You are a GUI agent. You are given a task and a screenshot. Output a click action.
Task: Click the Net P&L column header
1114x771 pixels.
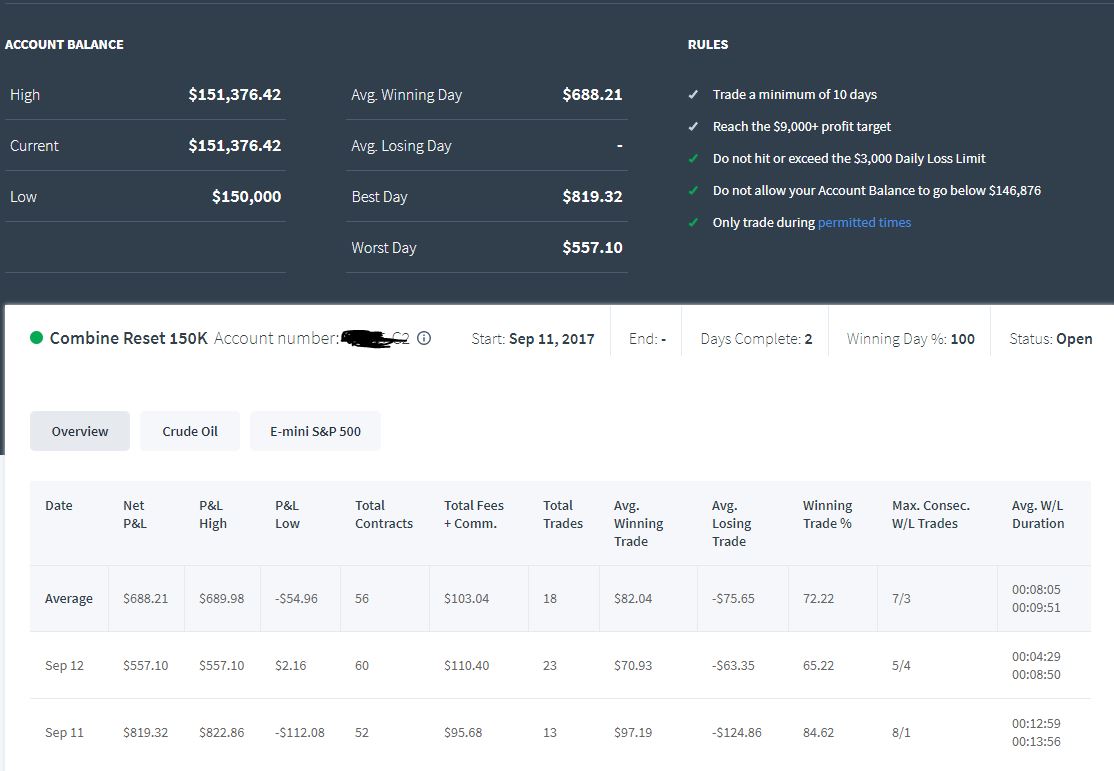[x=134, y=514]
